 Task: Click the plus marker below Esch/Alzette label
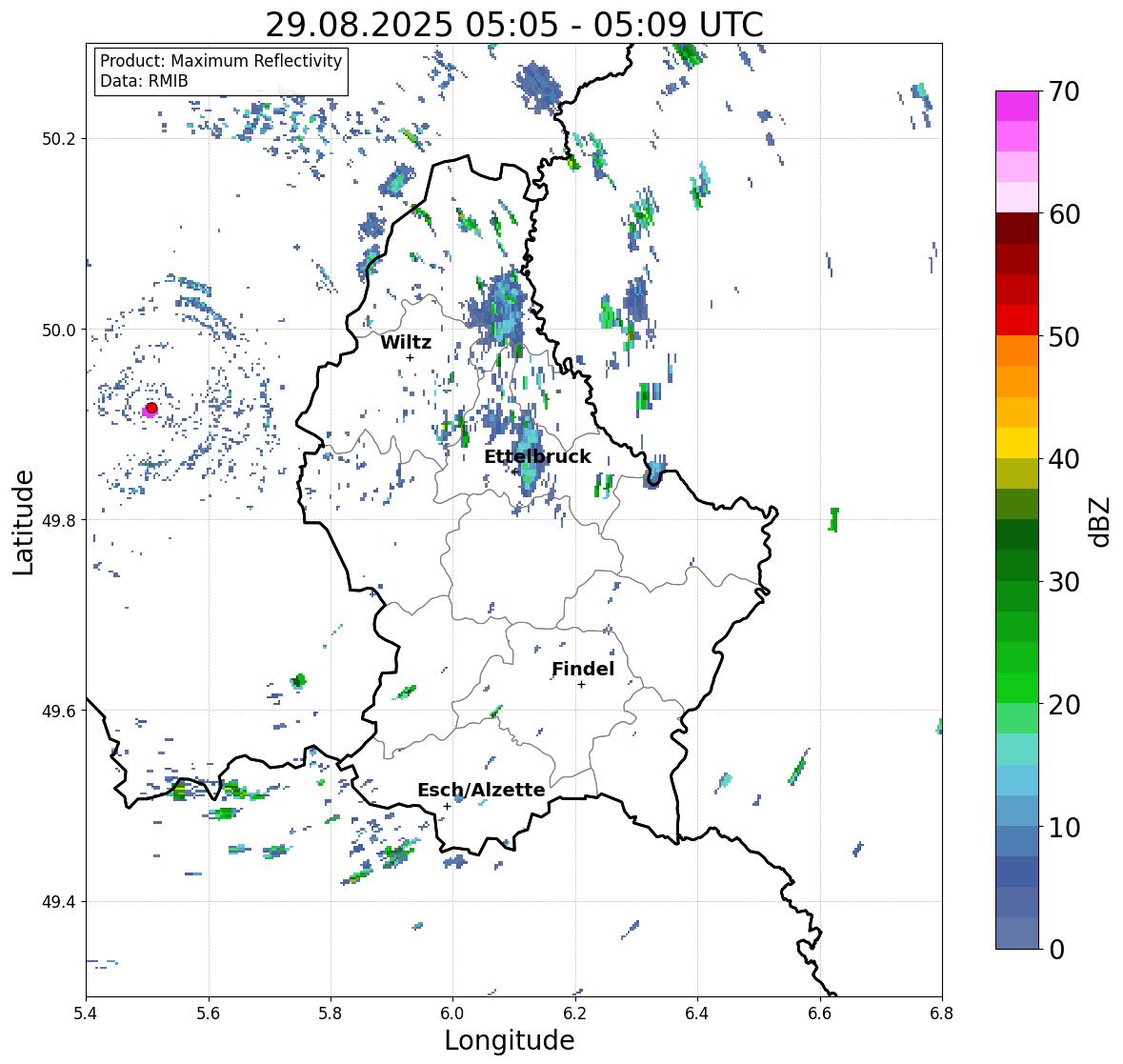tap(447, 806)
